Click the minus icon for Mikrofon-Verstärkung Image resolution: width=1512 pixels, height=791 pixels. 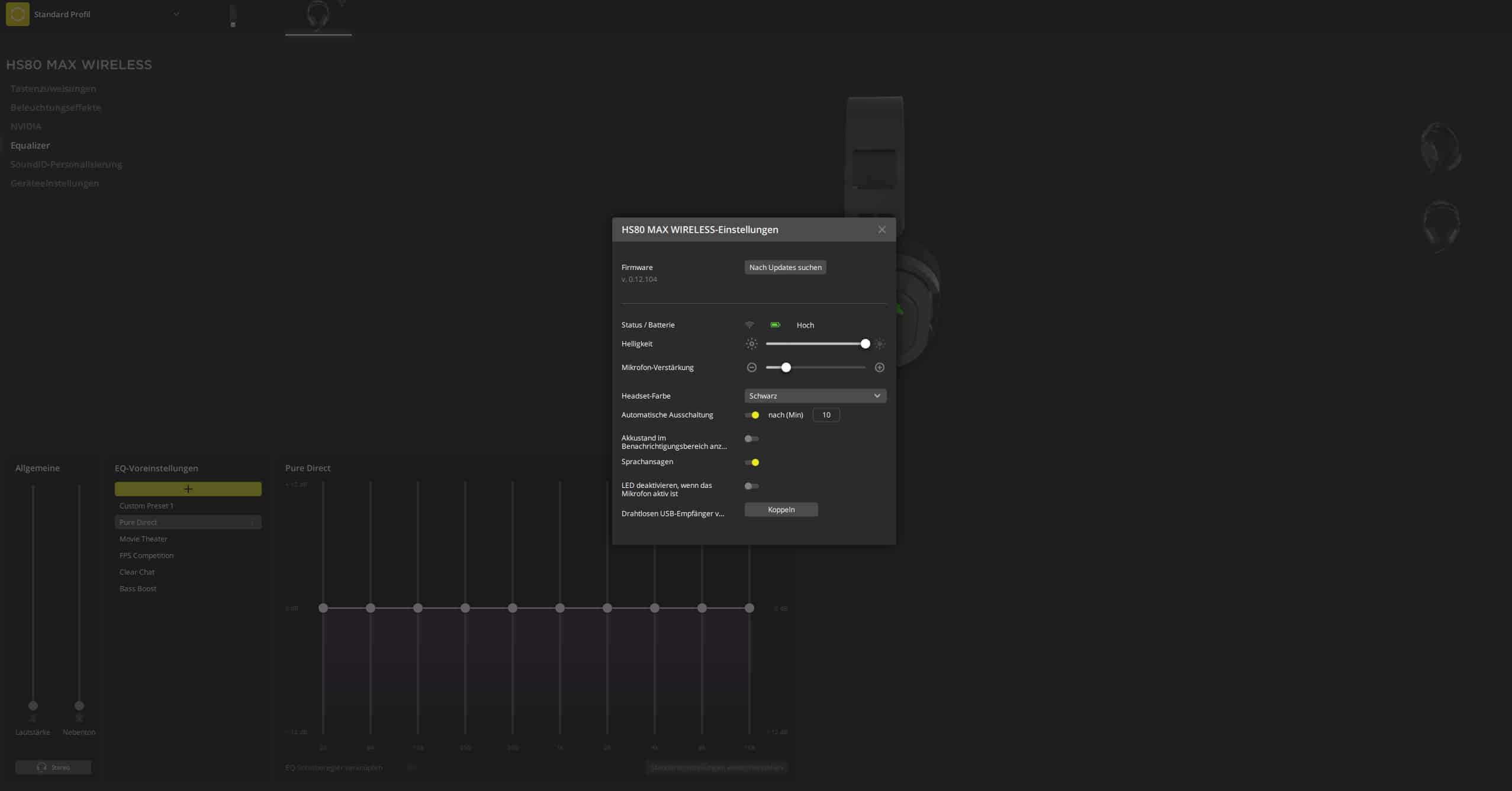pyautogui.click(x=751, y=368)
